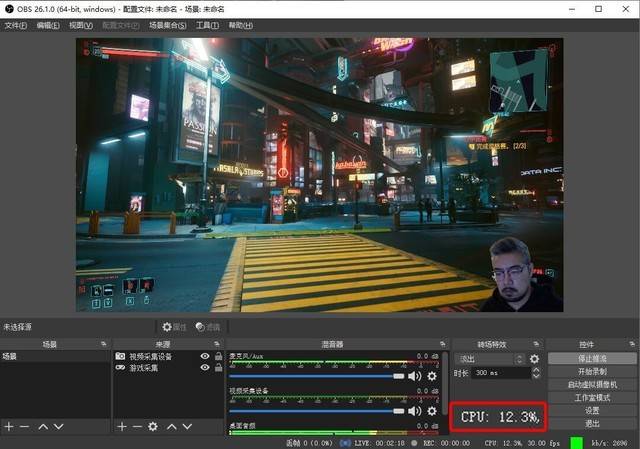Undock the 控件 panel using float icon
Screen dimensions: 640x449
pyautogui.click(x=632, y=344)
